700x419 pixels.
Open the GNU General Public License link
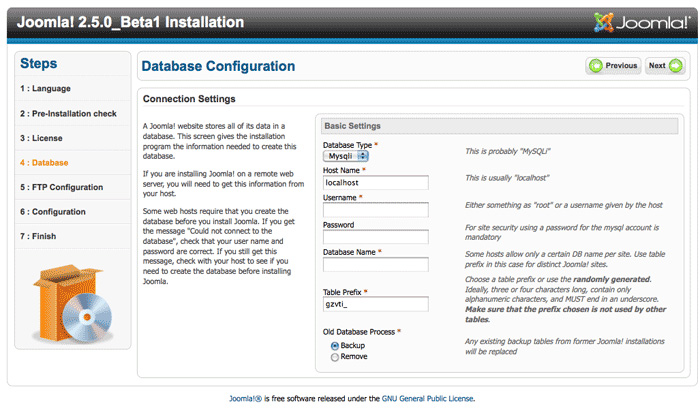(x=427, y=398)
